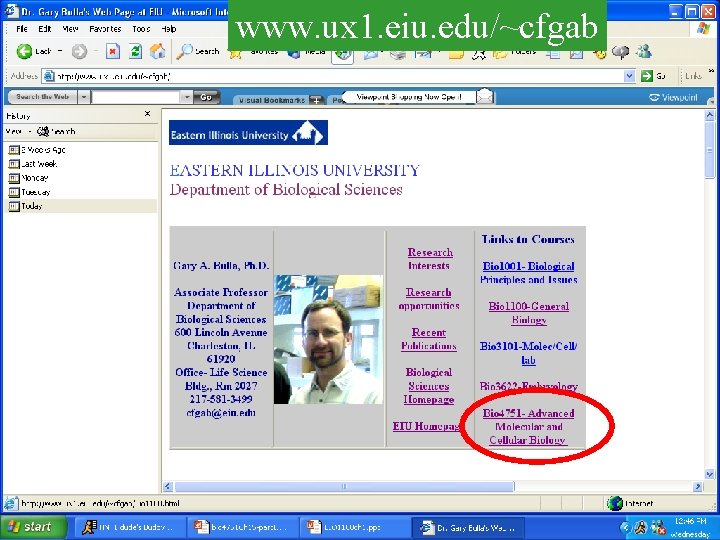Open the Bio3101 Molec/Cell lab link
This screenshot has width=720, height=540.
(x=529, y=353)
